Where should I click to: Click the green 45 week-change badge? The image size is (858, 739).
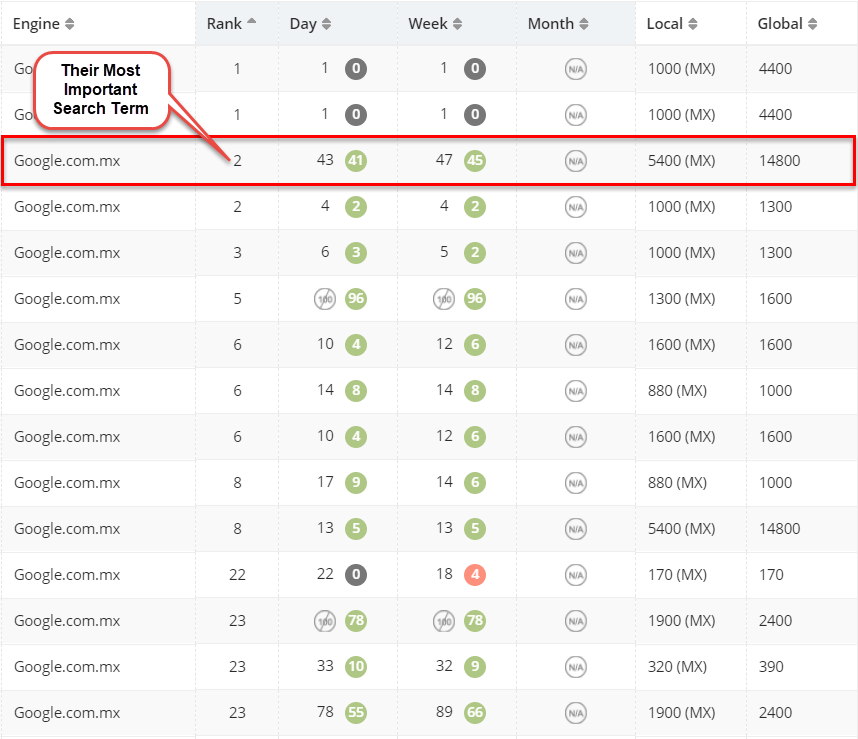(474, 160)
